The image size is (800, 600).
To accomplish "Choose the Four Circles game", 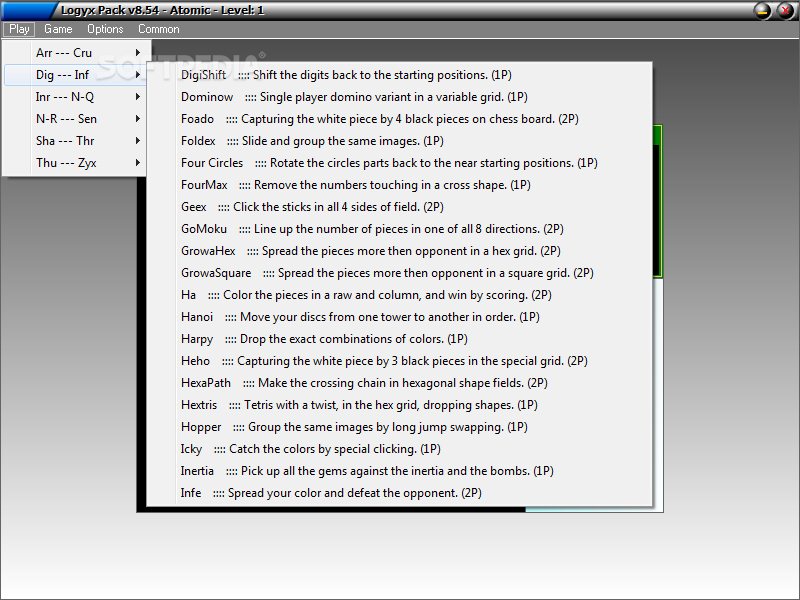I will click(x=399, y=162).
